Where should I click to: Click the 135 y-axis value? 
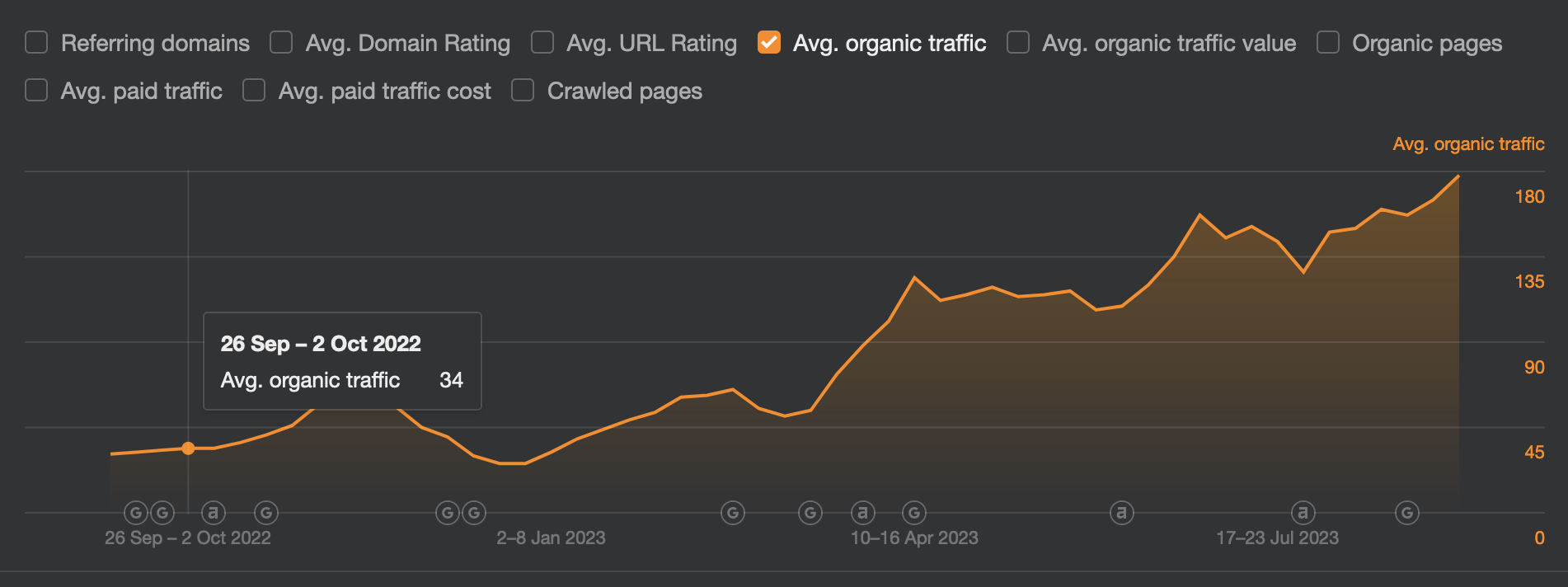1529,282
